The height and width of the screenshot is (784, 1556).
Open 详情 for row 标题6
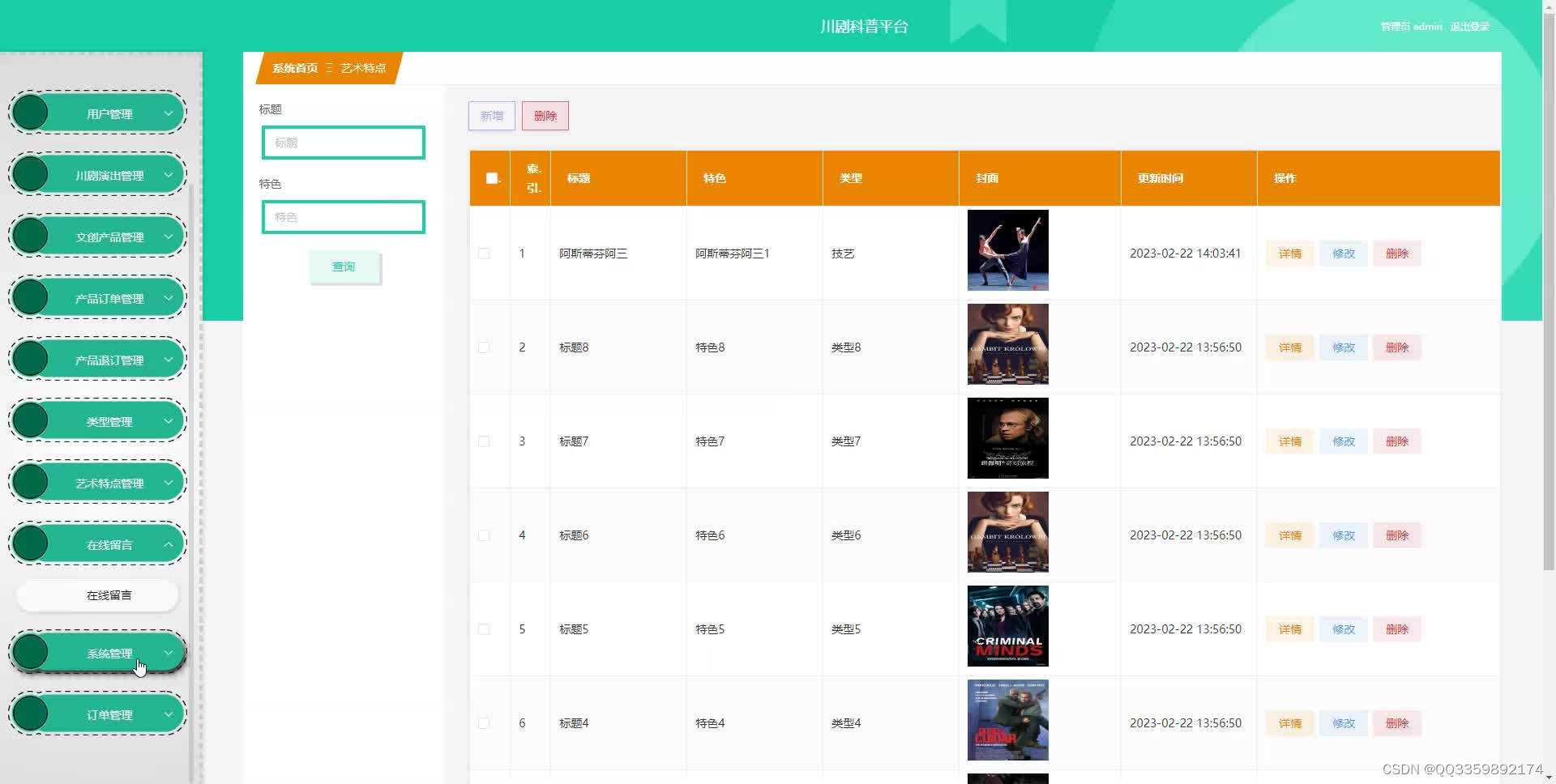[1290, 535]
